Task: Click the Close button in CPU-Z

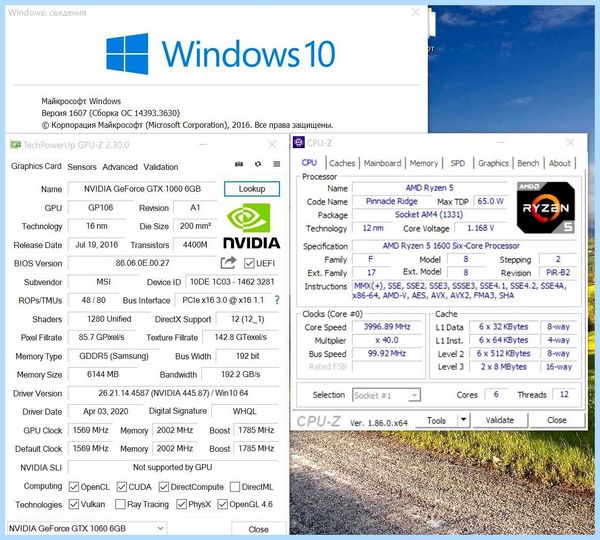Action: 557,420
